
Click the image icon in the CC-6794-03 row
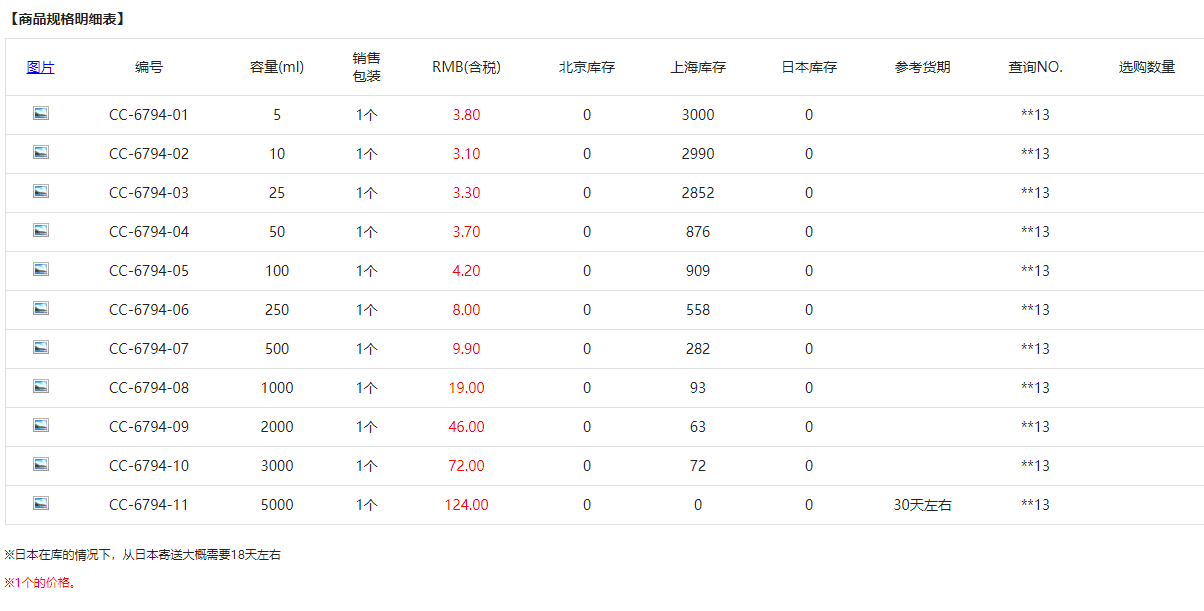pyautogui.click(x=41, y=192)
